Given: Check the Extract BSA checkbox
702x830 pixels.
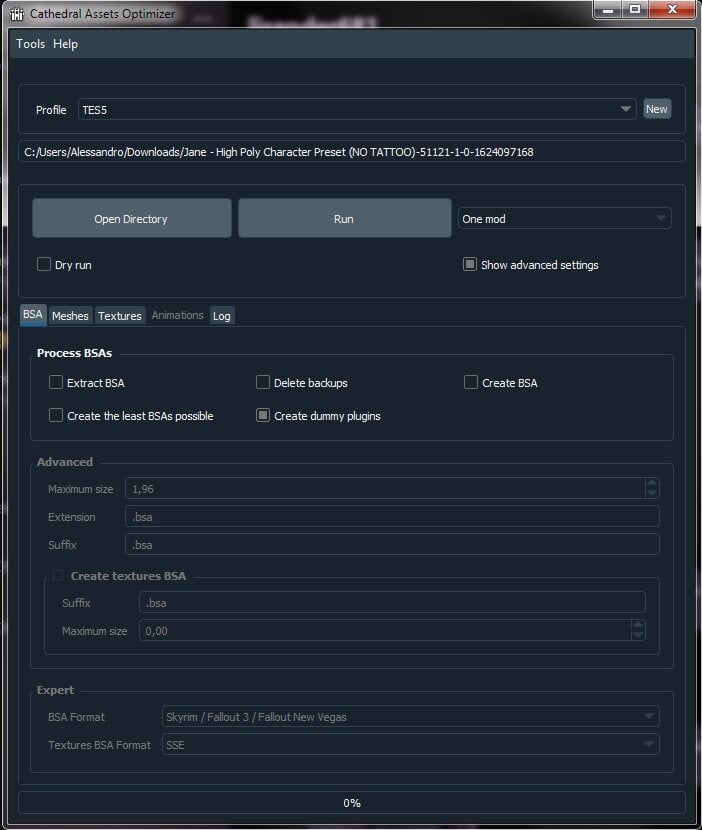Looking at the screenshot, I should click(x=56, y=382).
